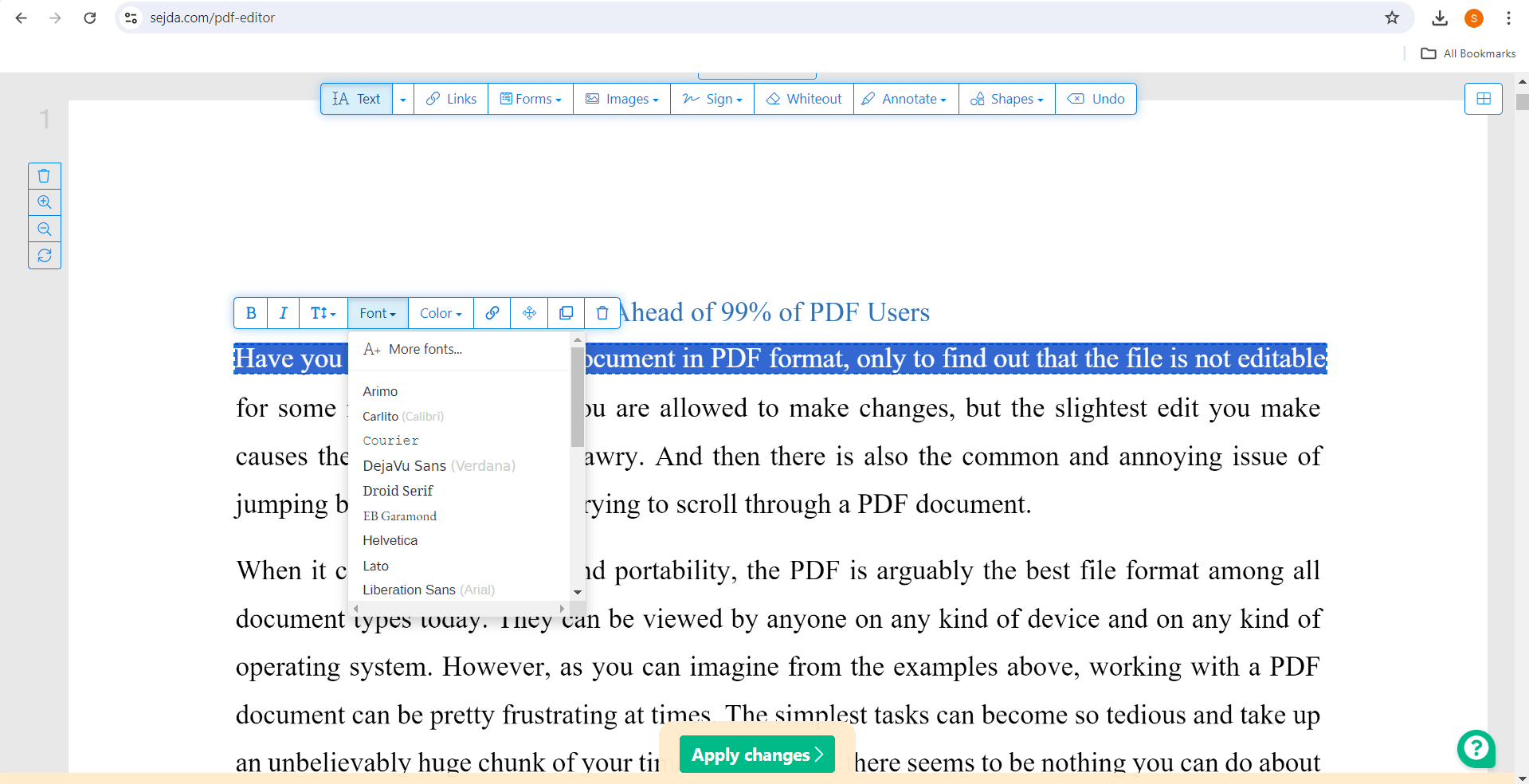The width and height of the screenshot is (1529, 784).
Task: Open the Annotate dropdown
Action: point(906,99)
